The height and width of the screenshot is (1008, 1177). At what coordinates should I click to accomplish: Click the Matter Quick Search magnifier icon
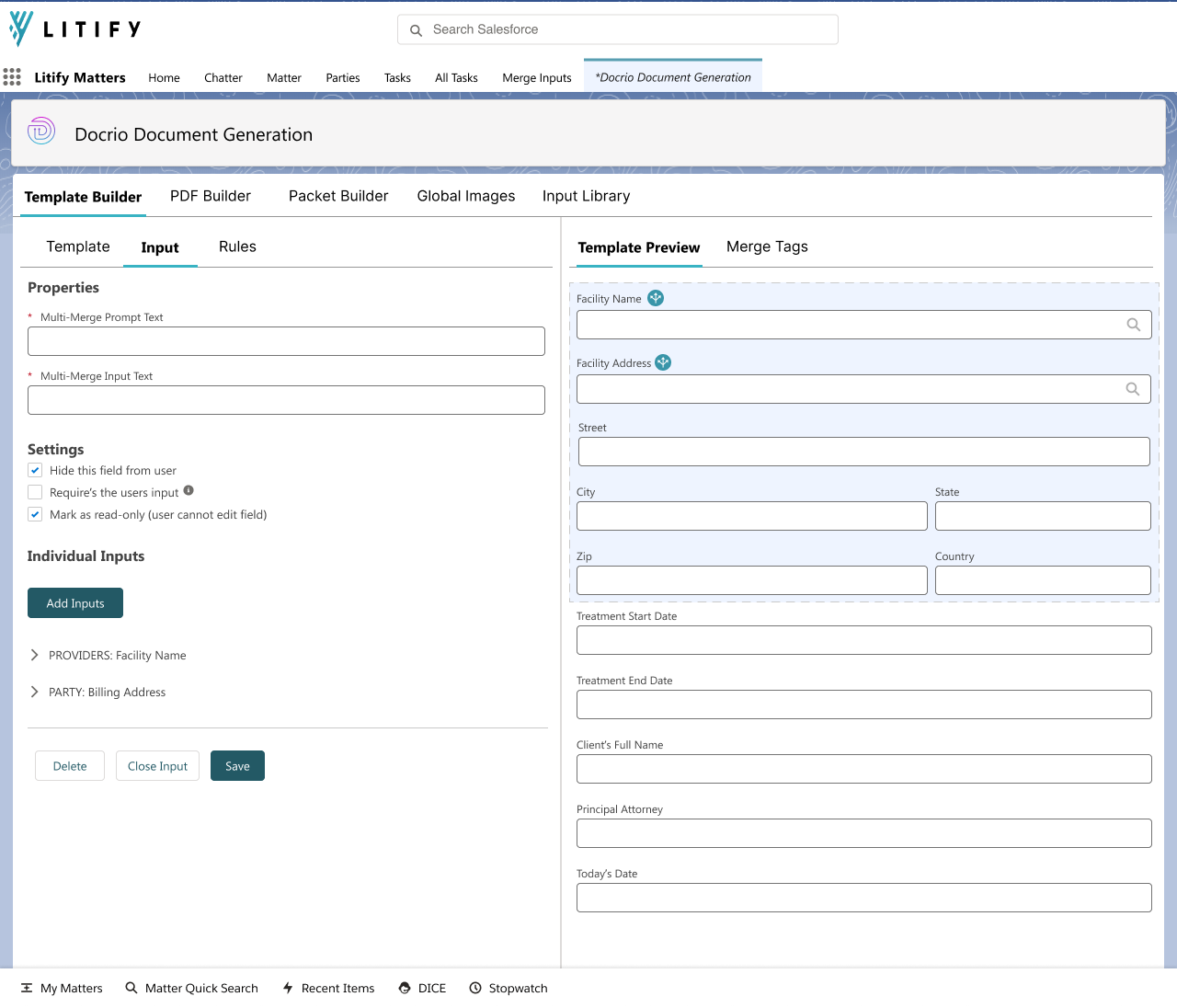[131, 988]
